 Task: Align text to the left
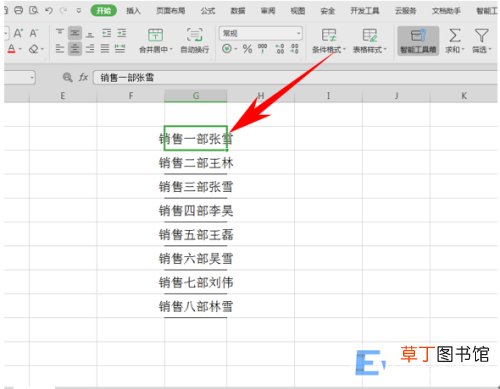click(x=60, y=49)
